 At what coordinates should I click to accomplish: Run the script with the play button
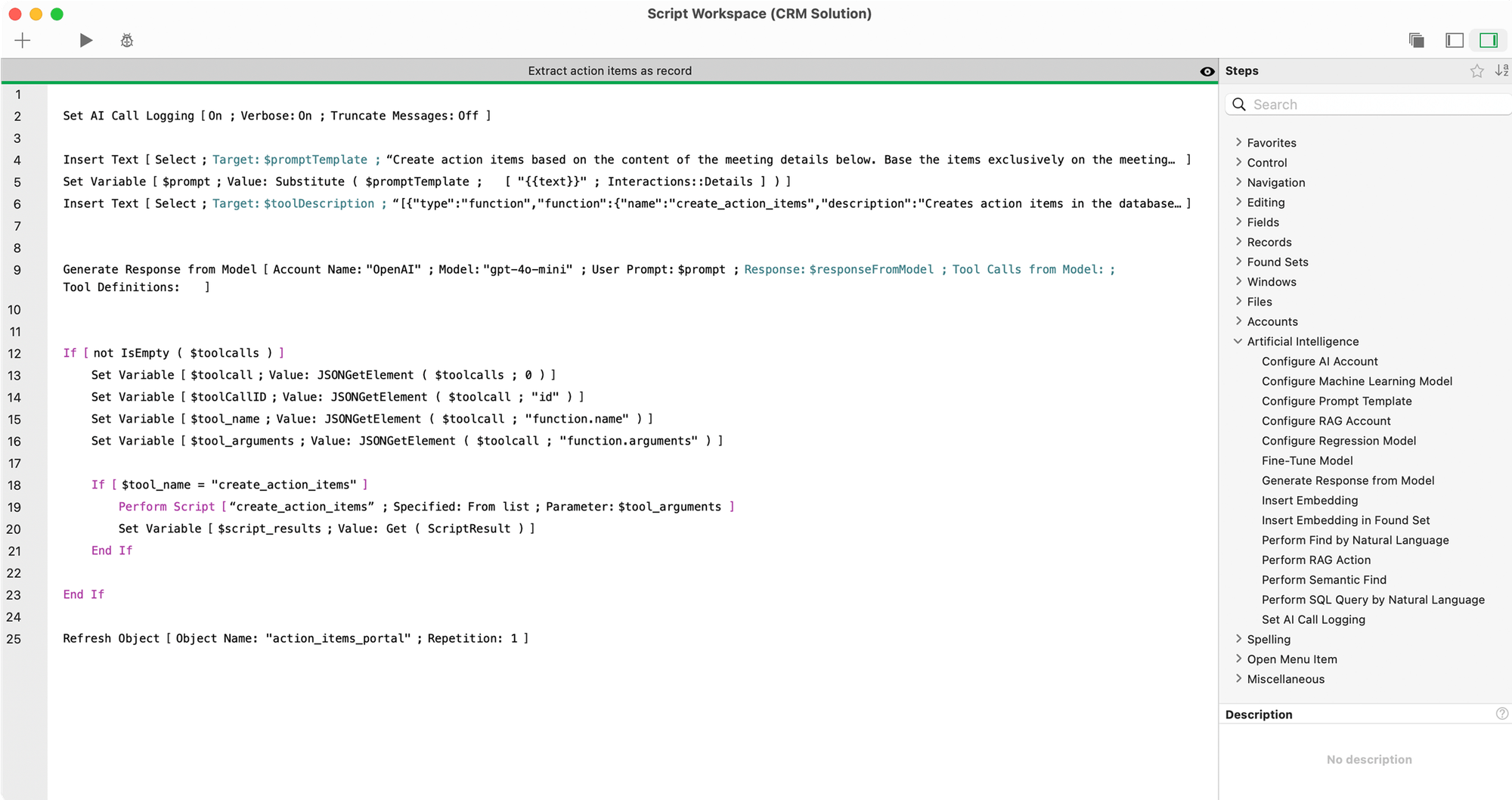(86, 41)
